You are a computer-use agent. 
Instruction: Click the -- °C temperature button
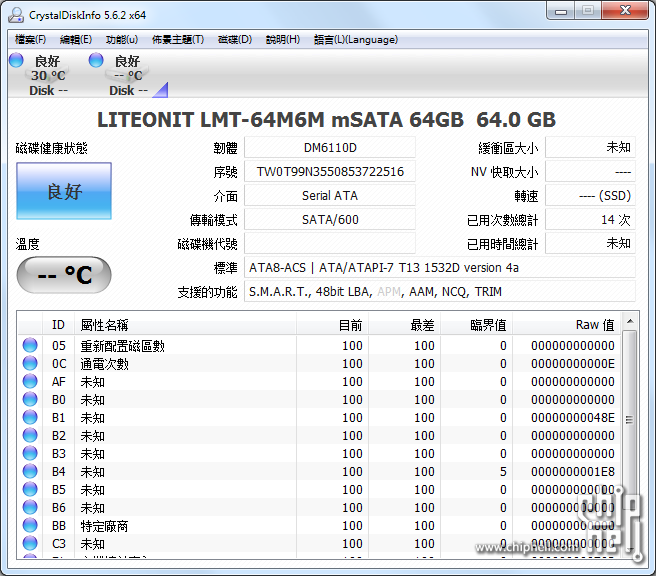[64, 275]
